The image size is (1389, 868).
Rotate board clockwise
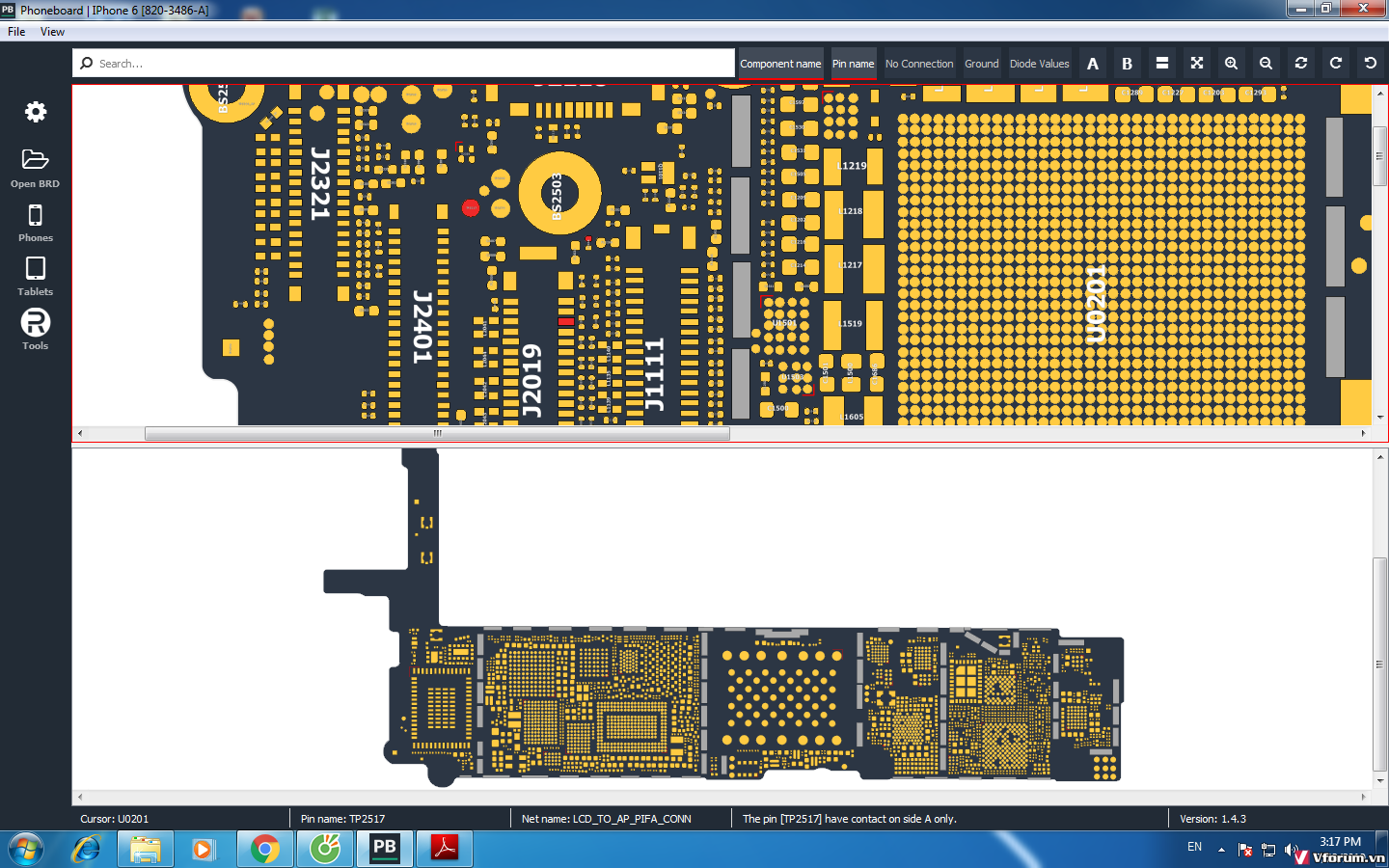coord(1336,64)
